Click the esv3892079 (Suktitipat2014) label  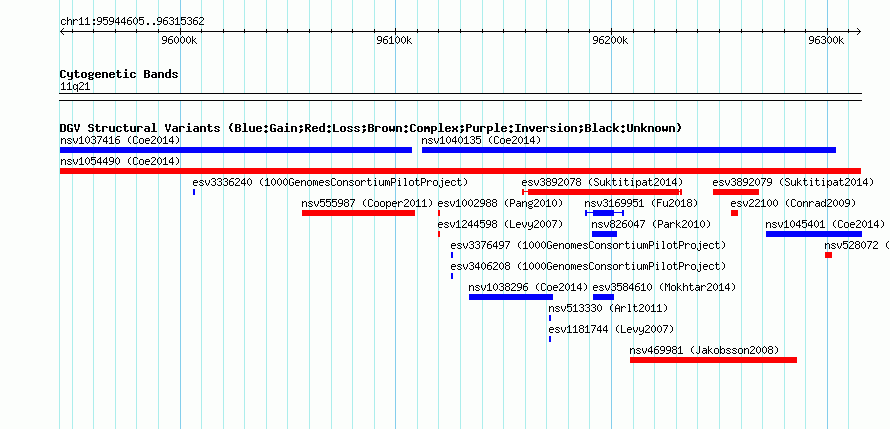tap(793, 182)
